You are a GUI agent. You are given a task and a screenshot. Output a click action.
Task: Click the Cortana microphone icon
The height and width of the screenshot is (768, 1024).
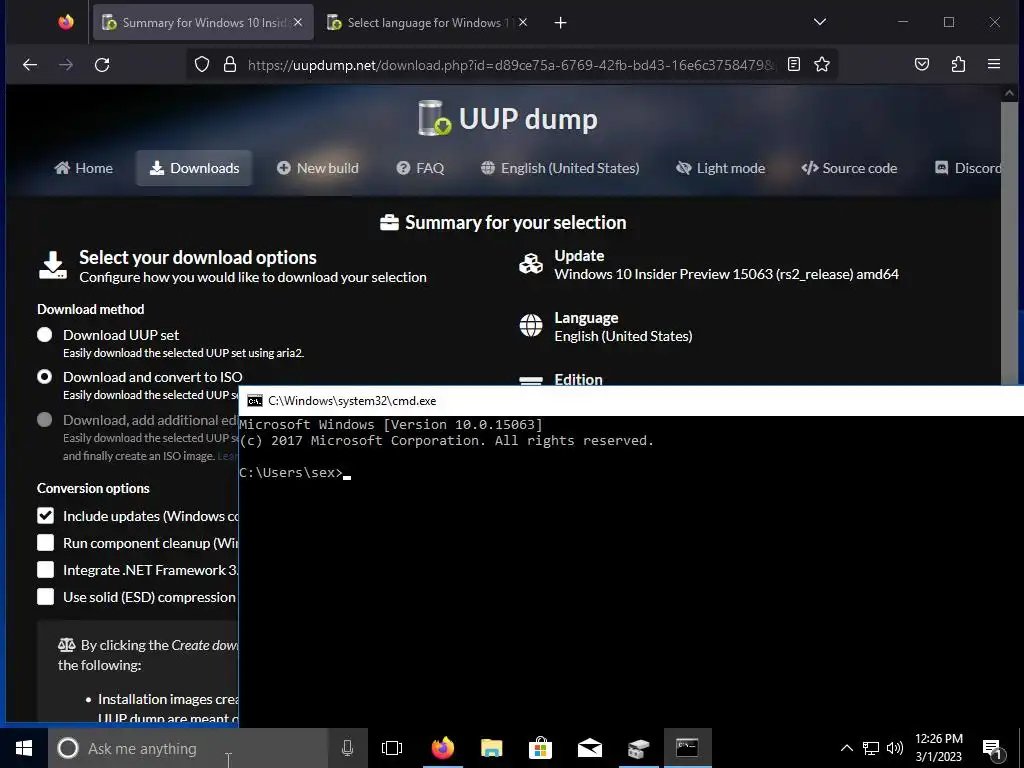[x=347, y=748]
